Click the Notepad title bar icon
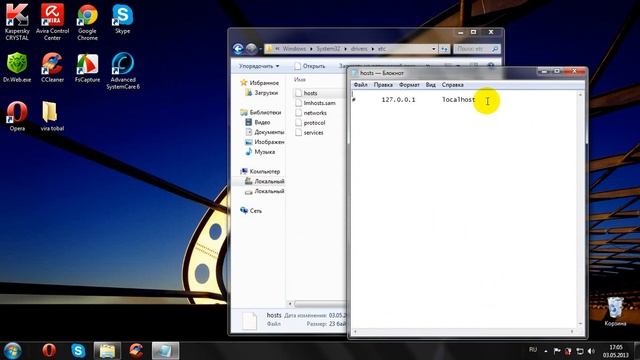 point(354,73)
